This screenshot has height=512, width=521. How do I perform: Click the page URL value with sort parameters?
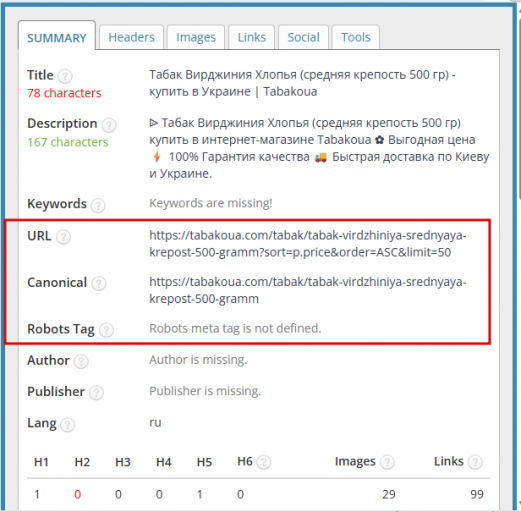point(308,244)
